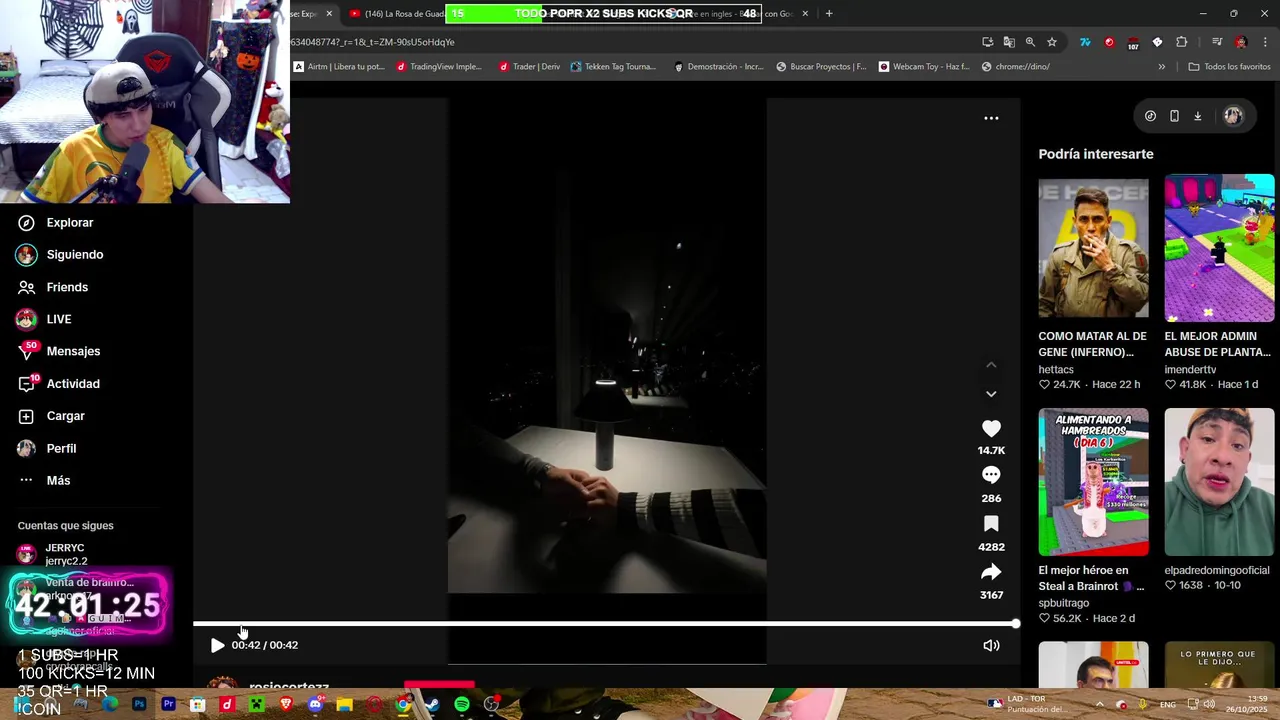Click the download icon in the top-right pill

click(x=1197, y=116)
